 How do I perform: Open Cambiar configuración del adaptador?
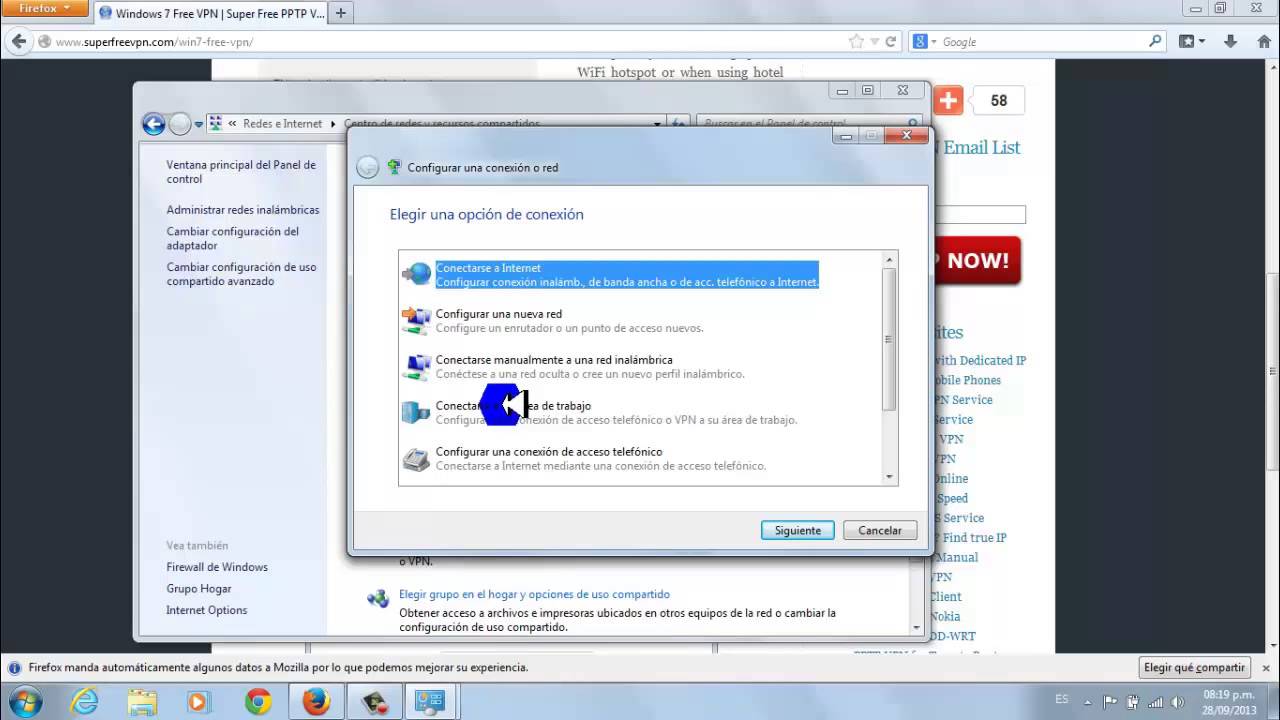pyautogui.click(x=233, y=238)
